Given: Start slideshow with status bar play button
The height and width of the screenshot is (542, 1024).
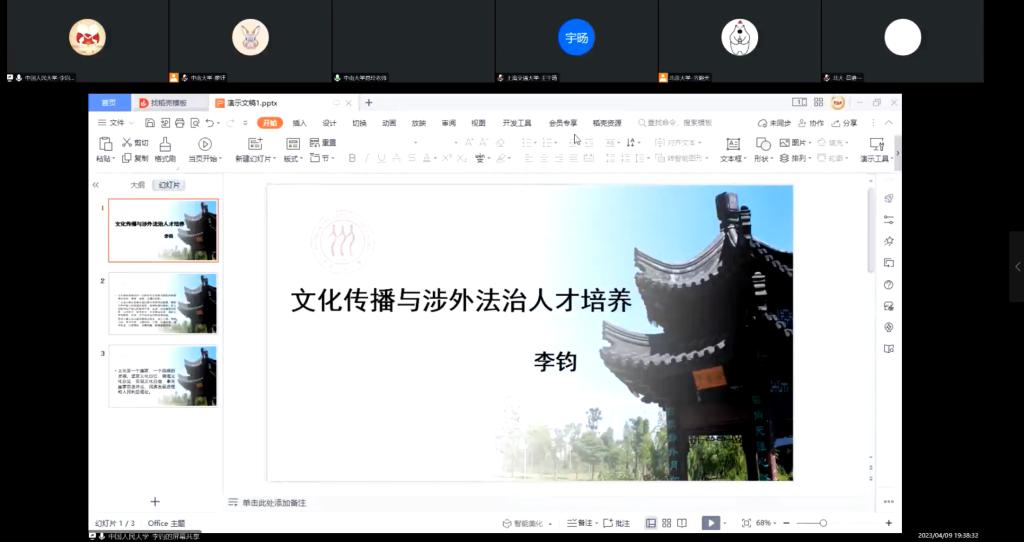Looking at the screenshot, I should 709,523.
